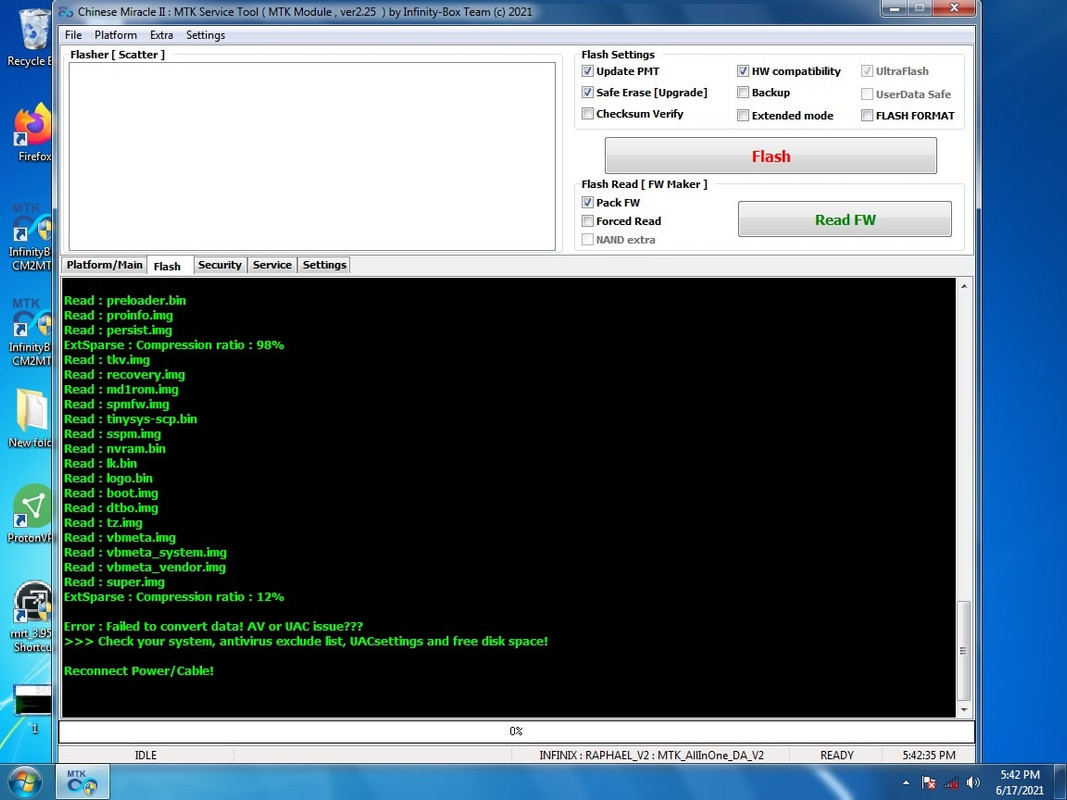Select the Flash tab

[167, 266]
